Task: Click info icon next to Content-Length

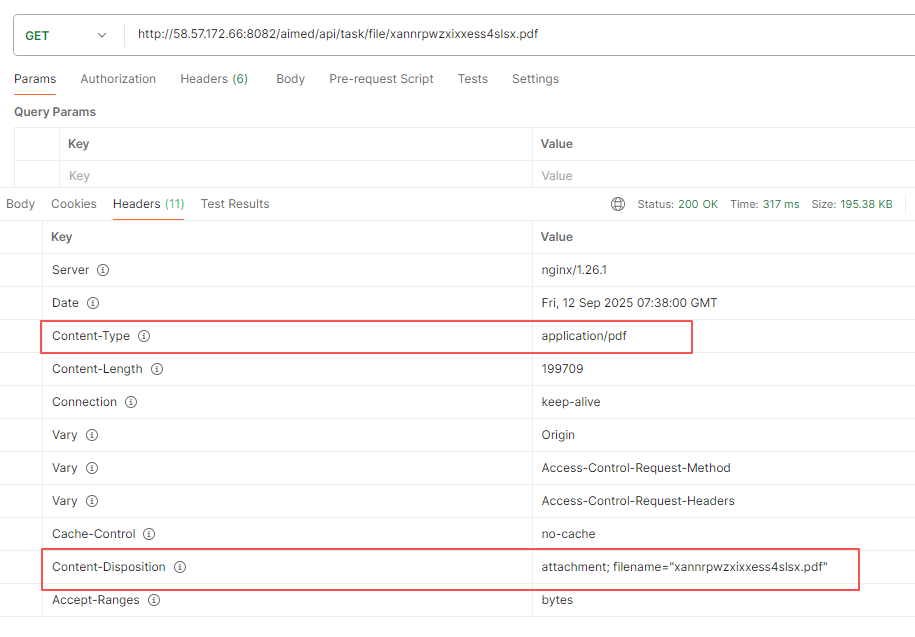Action: [x=157, y=369]
